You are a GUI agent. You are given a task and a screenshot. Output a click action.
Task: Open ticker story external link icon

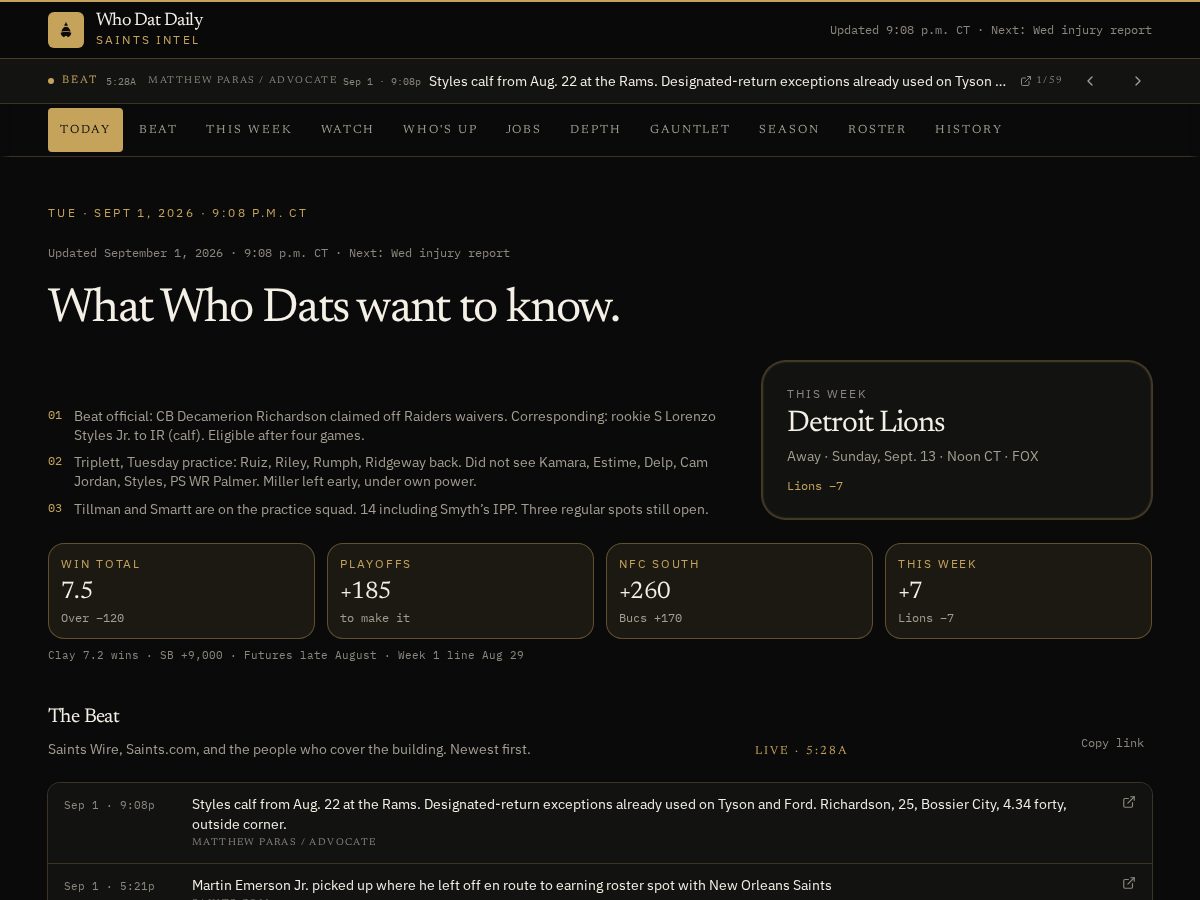click(1026, 81)
